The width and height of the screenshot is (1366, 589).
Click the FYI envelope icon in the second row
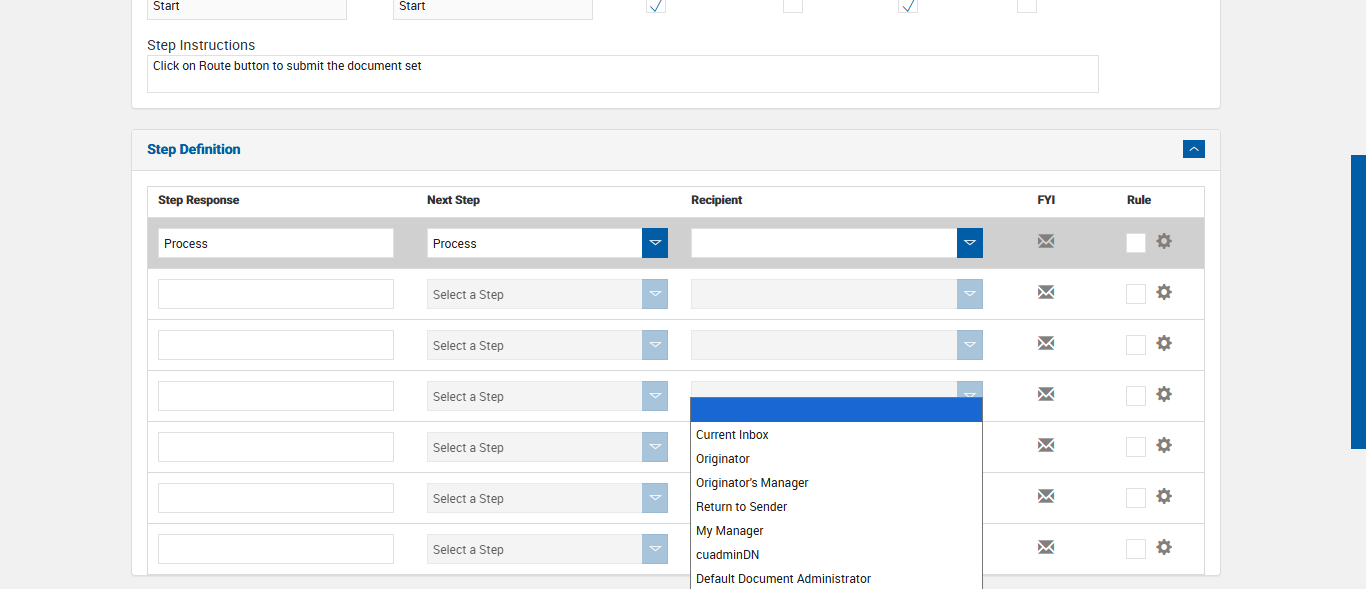pyautogui.click(x=1046, y=292)
